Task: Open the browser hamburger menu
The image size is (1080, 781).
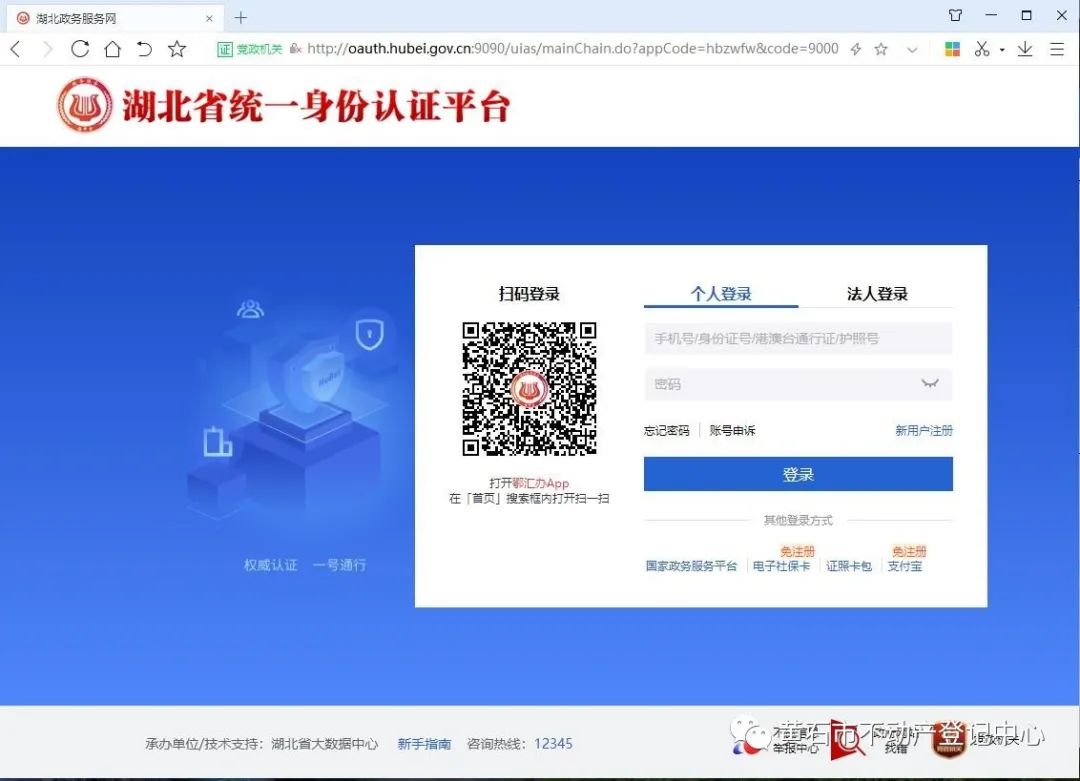Action: pos(1057,49)
